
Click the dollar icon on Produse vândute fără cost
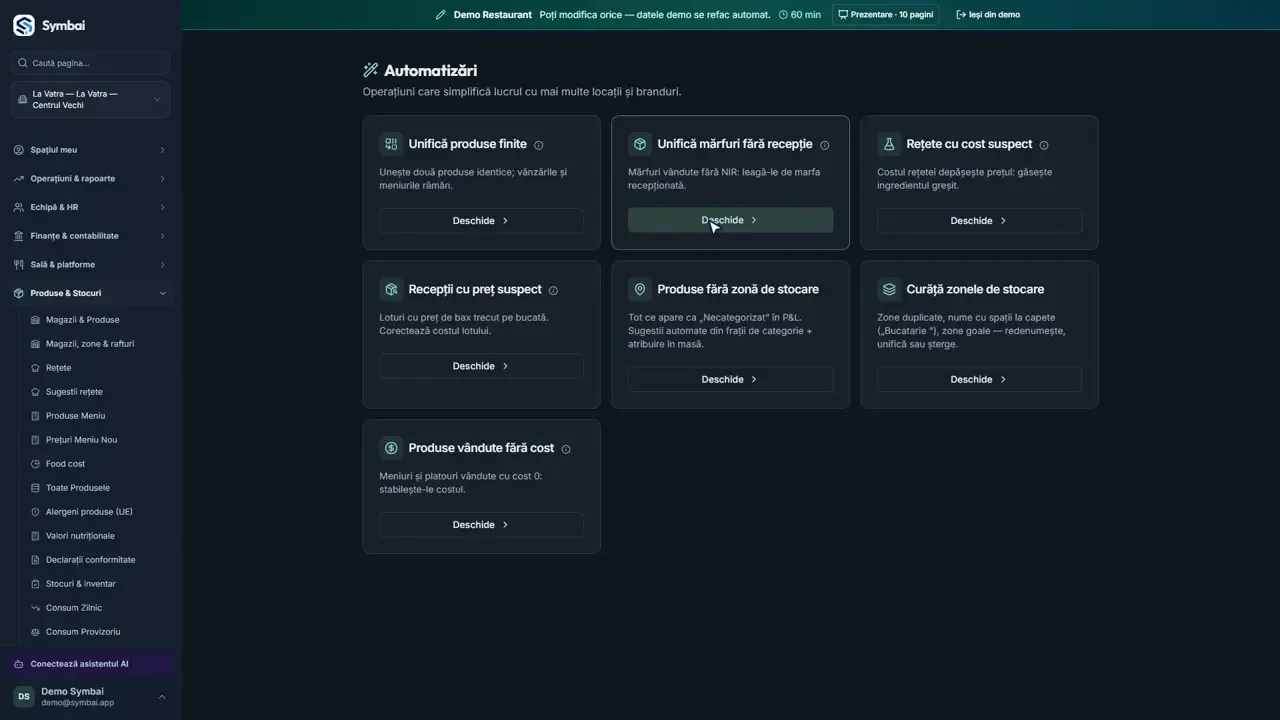pyautogui.click(x=391, y=448)
